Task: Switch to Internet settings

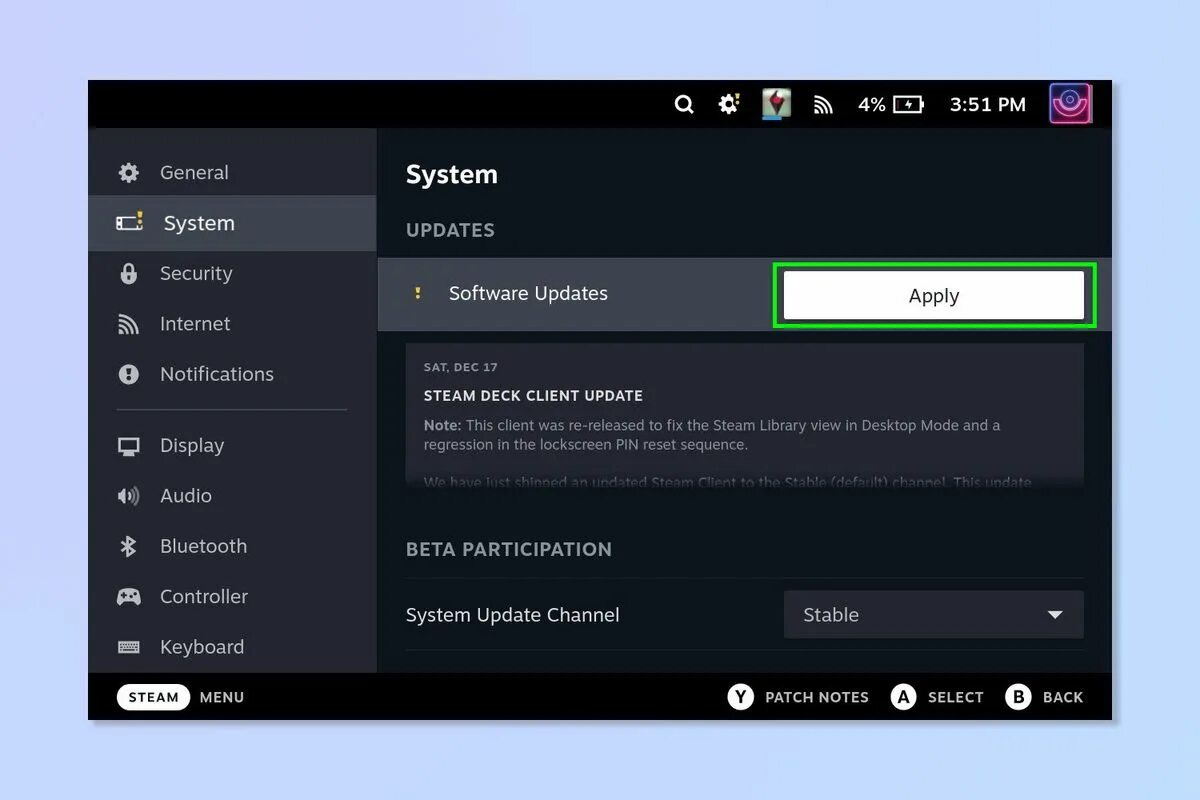Action: (232, 324)
